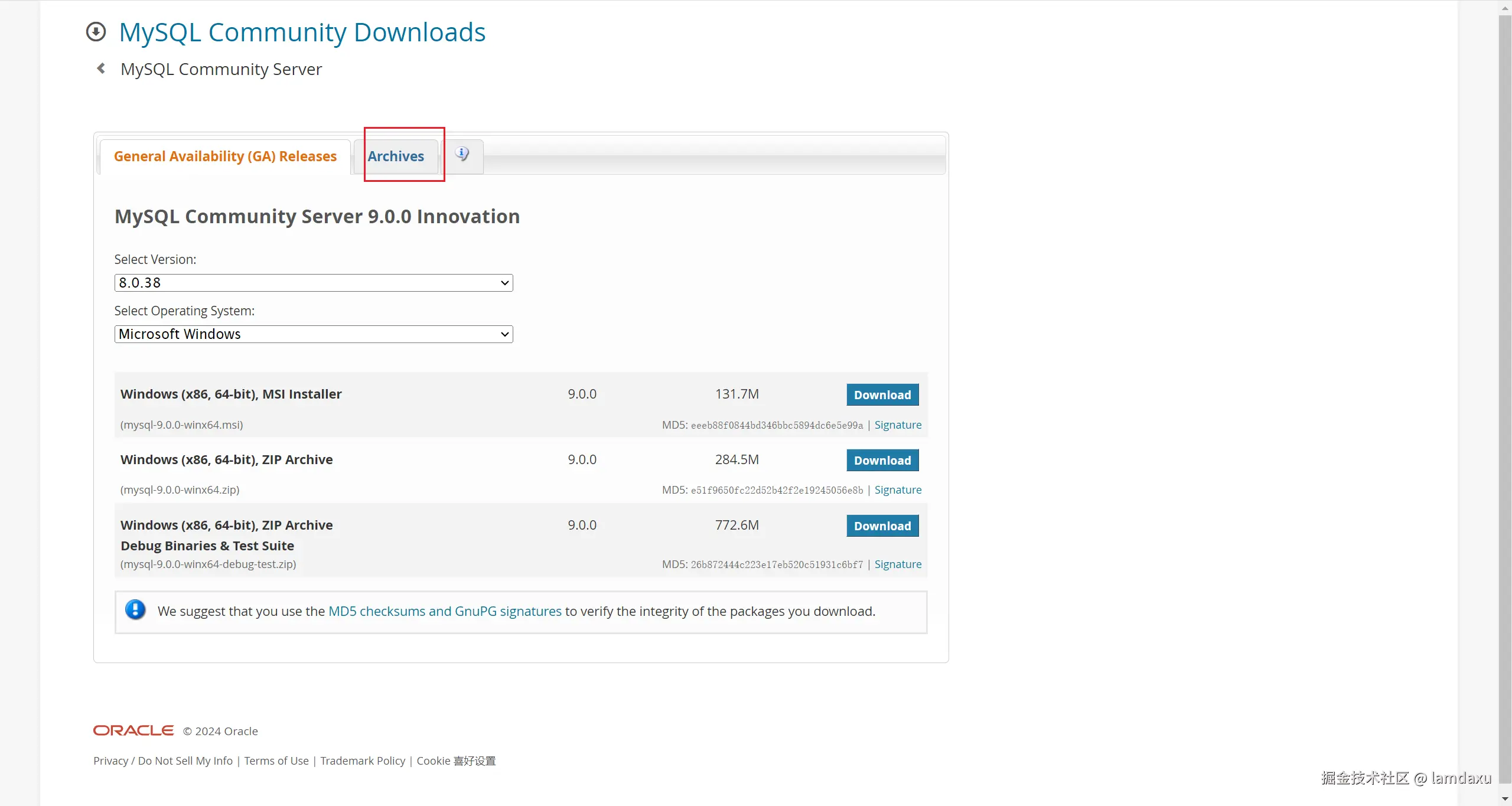Select General Availability (GA) Releases tab
Image resolution: width=1512 pixels, height=806 pixels.
click(x=225, y=156)
